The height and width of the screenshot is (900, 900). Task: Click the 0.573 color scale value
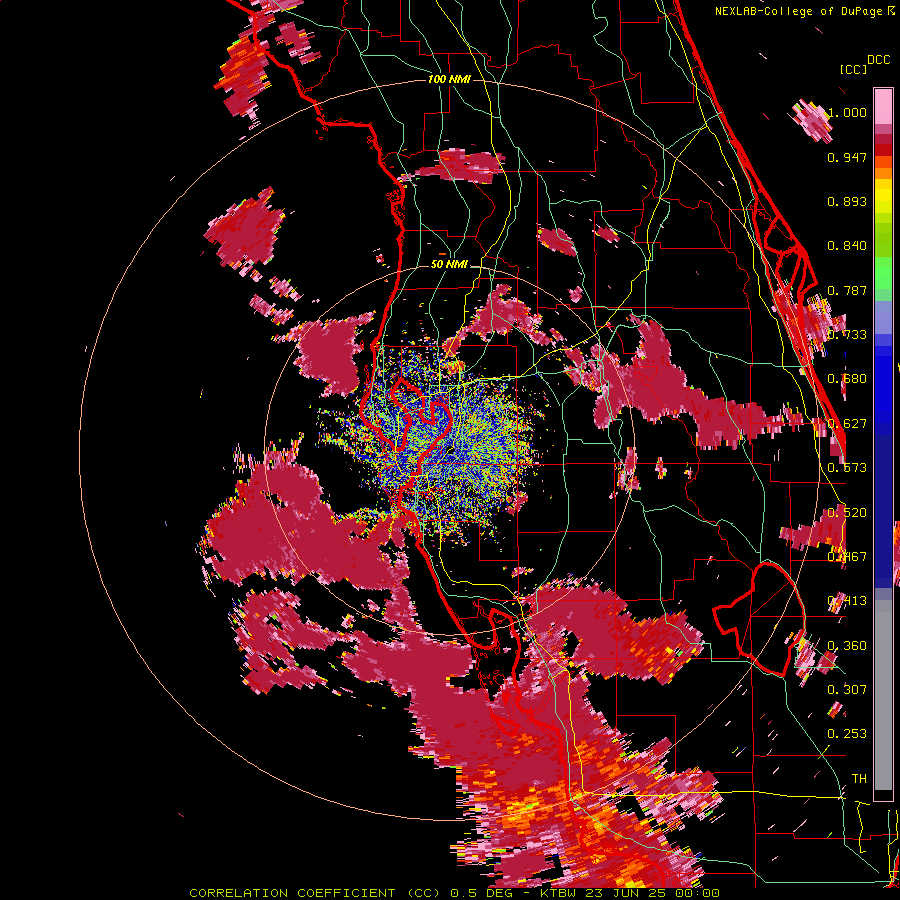click(x=847, y=468)
